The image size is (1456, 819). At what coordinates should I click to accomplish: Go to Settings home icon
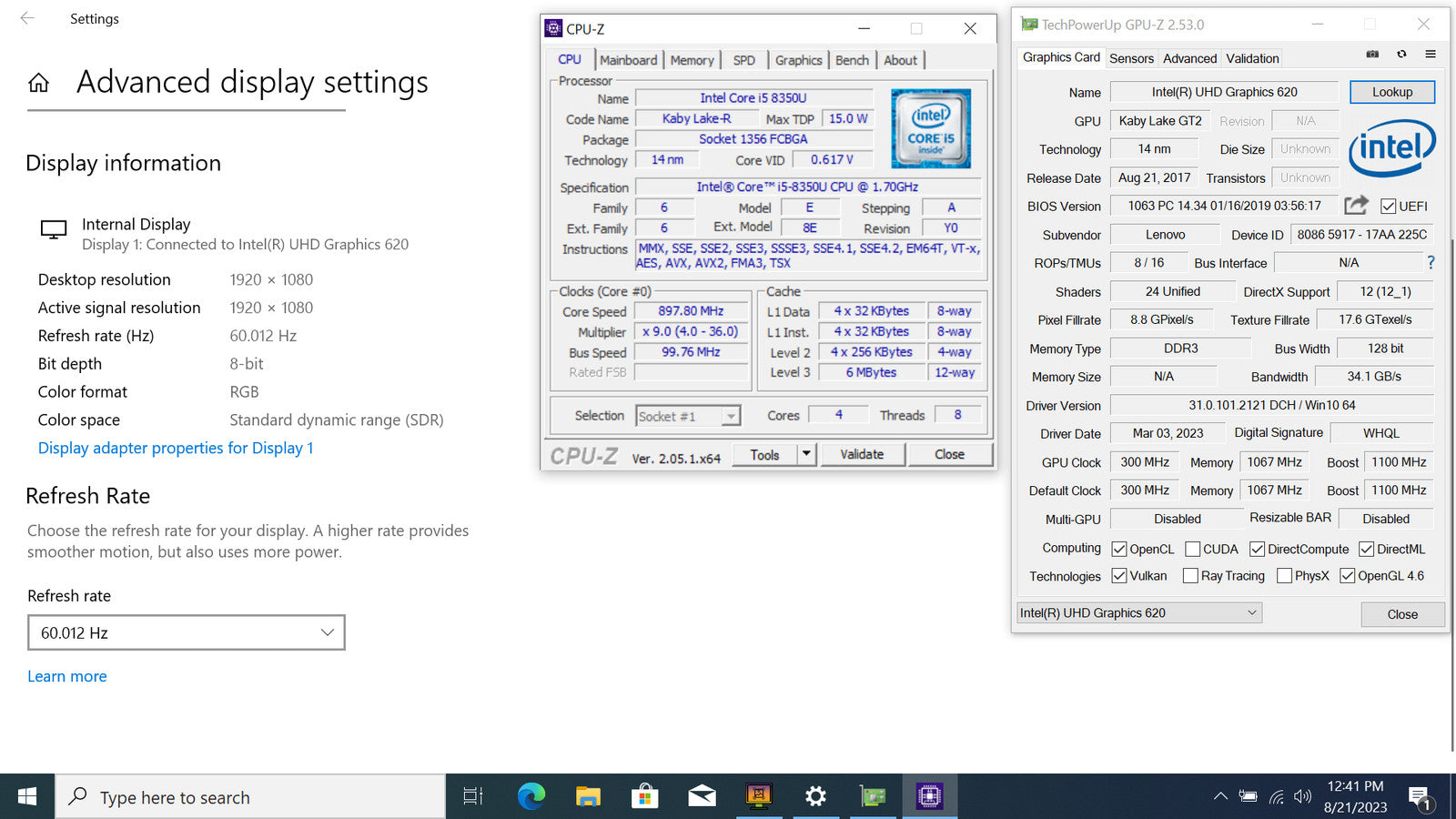pos(38,84)
